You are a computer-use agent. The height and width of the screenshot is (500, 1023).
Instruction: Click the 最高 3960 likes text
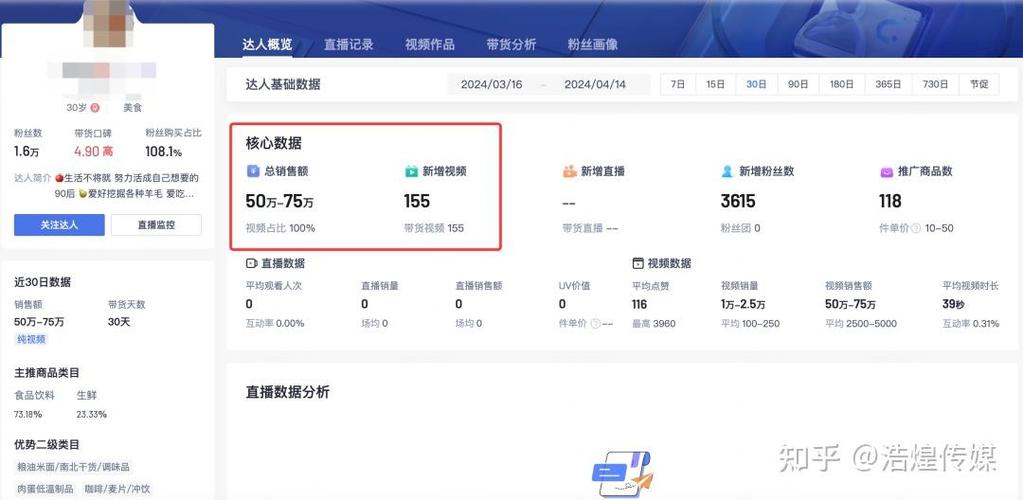tap(654, 324)
